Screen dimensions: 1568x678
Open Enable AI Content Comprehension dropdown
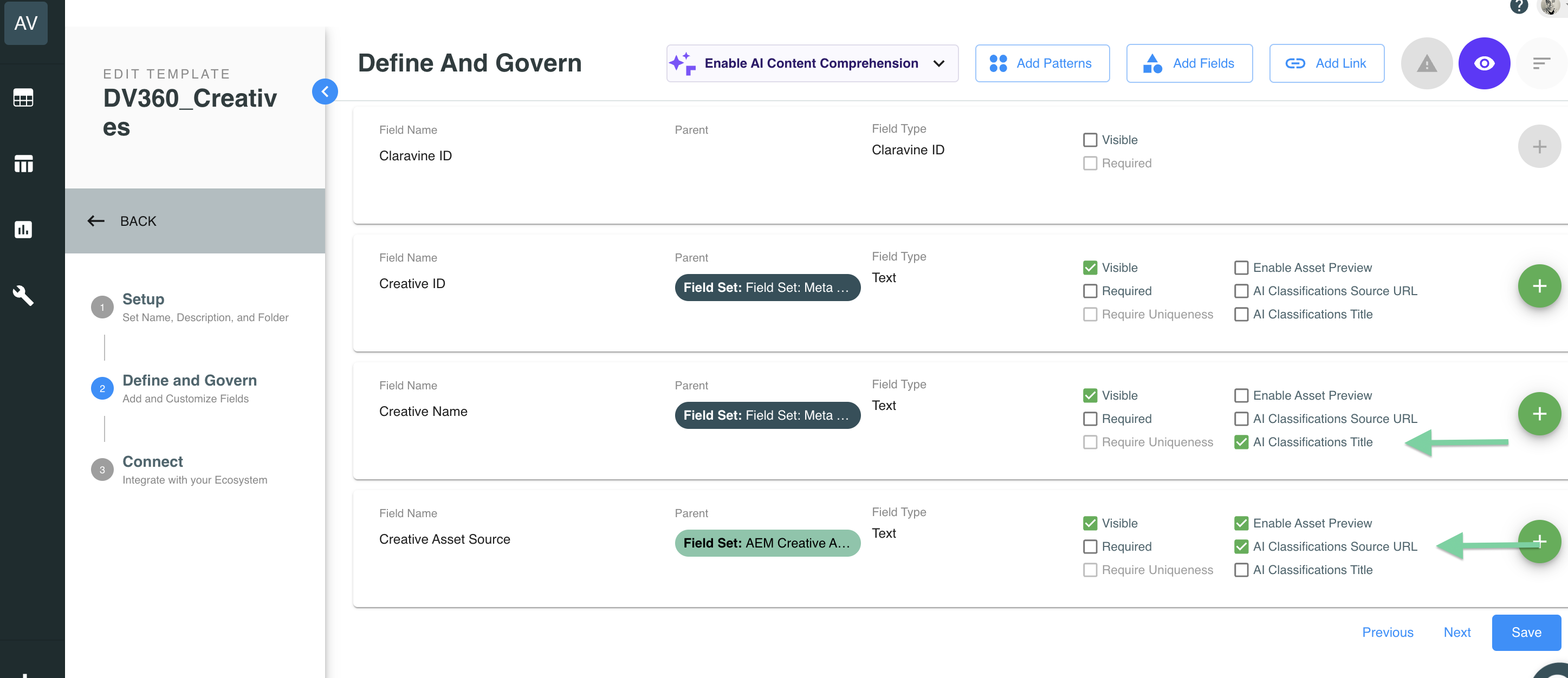tap(812, 63)
